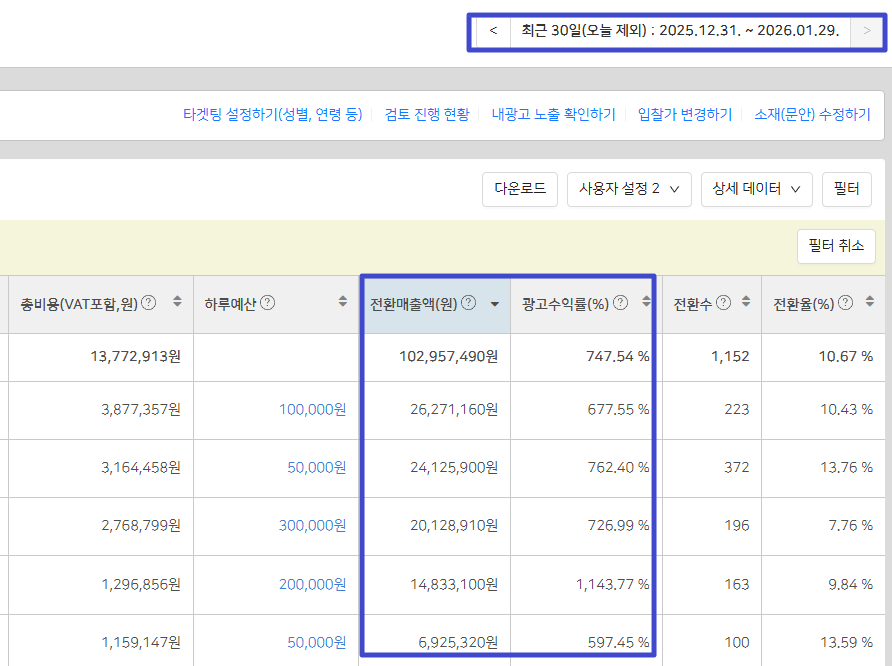Toggle descending sort arrow on 전환매출액
The height and width of the screenshot is (666, 892).
click(x=494, y=304)
